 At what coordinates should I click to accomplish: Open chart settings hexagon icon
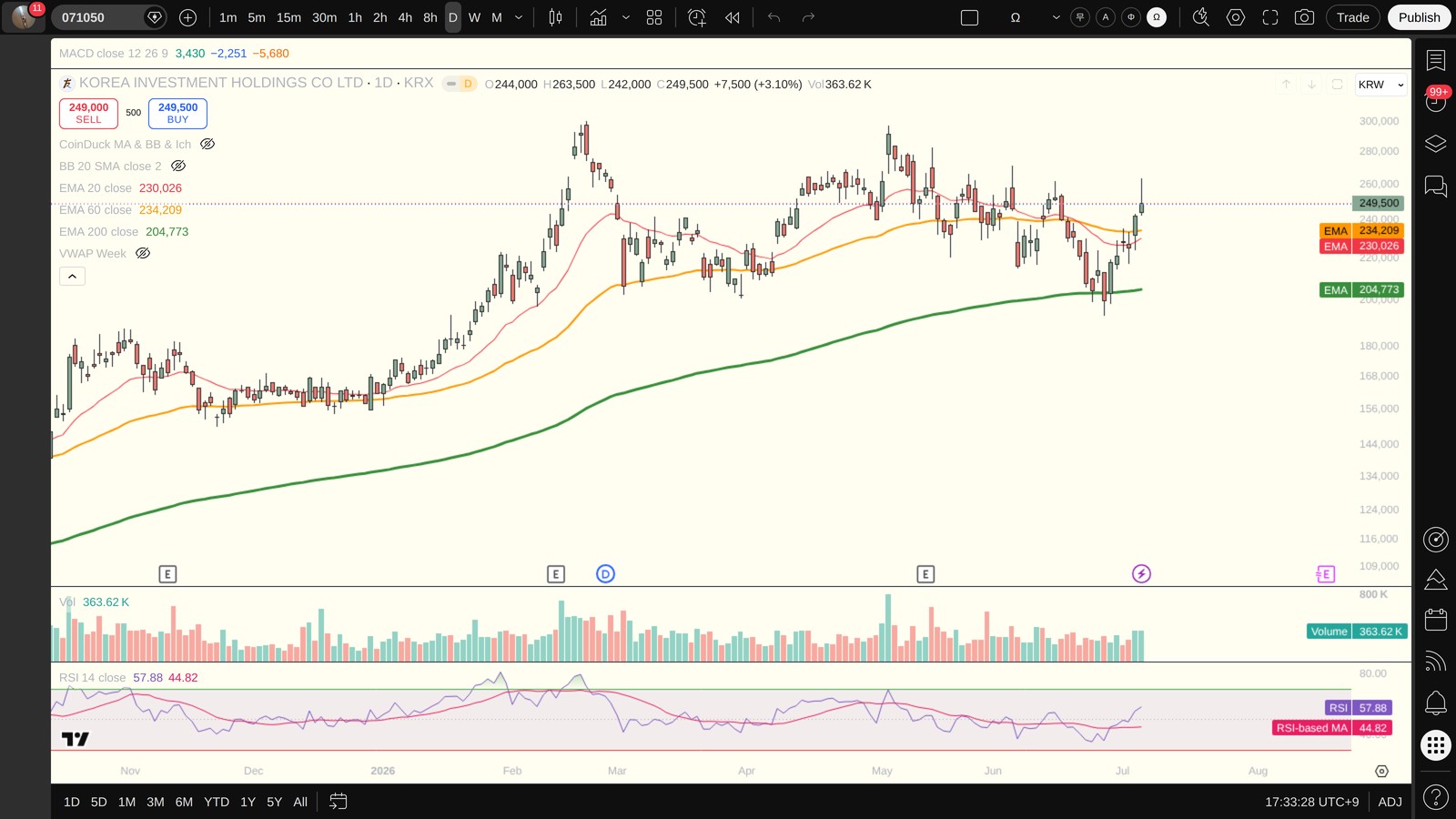(1236, 17)
